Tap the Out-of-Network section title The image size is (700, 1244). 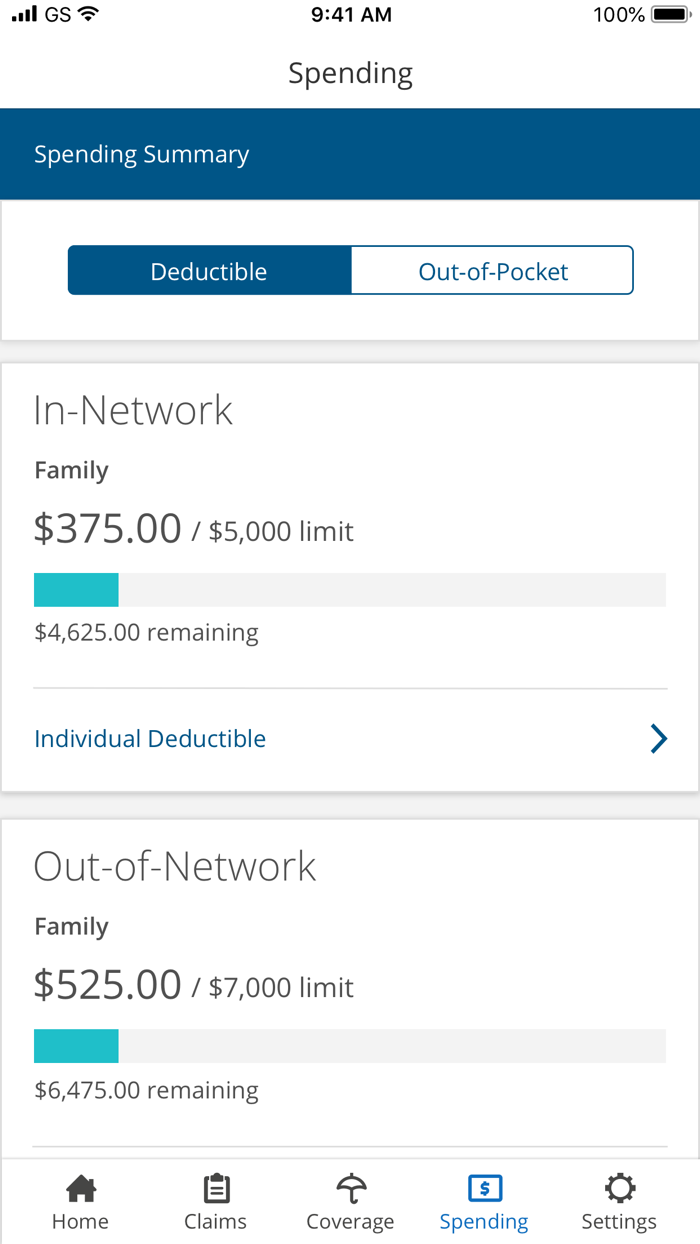(x=175, y=866)
